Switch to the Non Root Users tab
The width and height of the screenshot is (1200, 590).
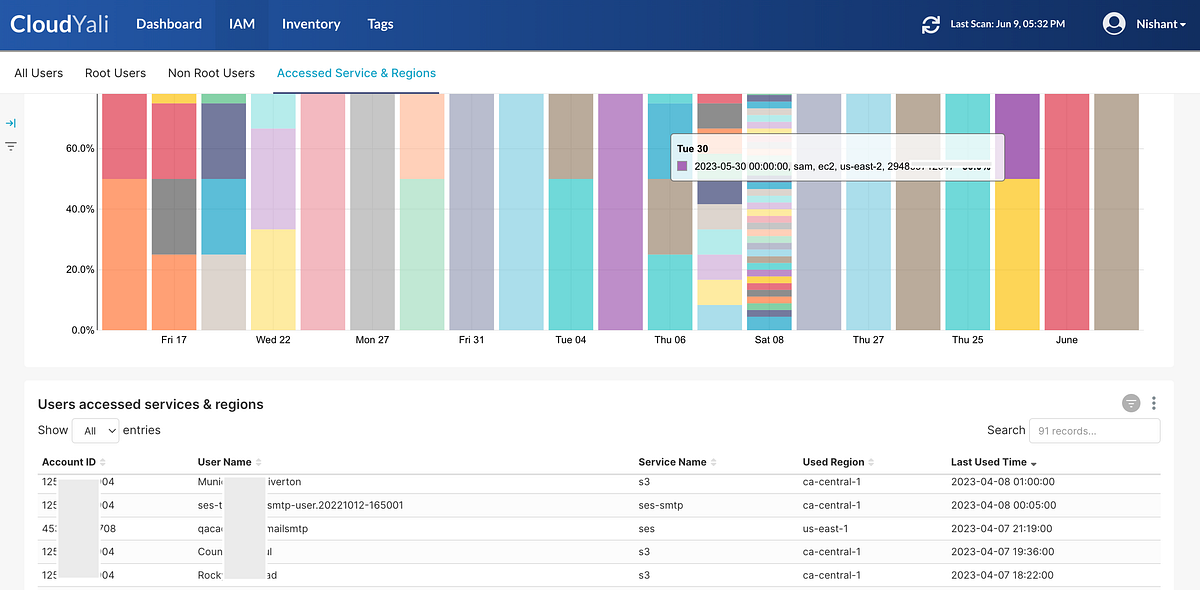coord(211,72)
